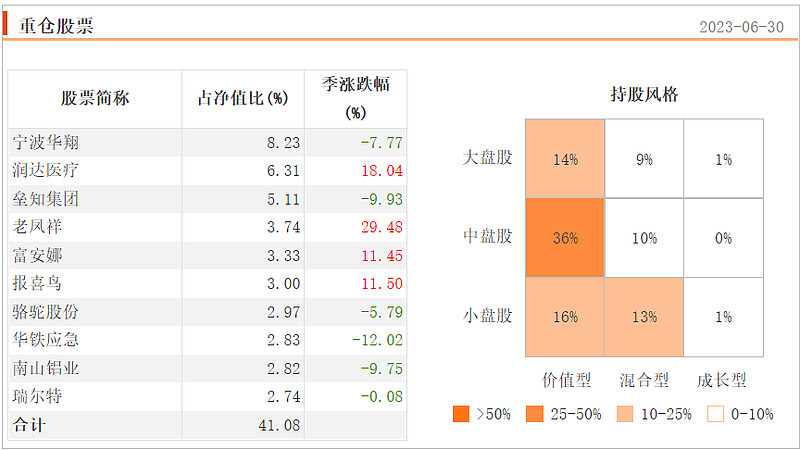Open the 南山铝业 stock entry
This screenshot has width=800, height=450.
coord(44,368)
